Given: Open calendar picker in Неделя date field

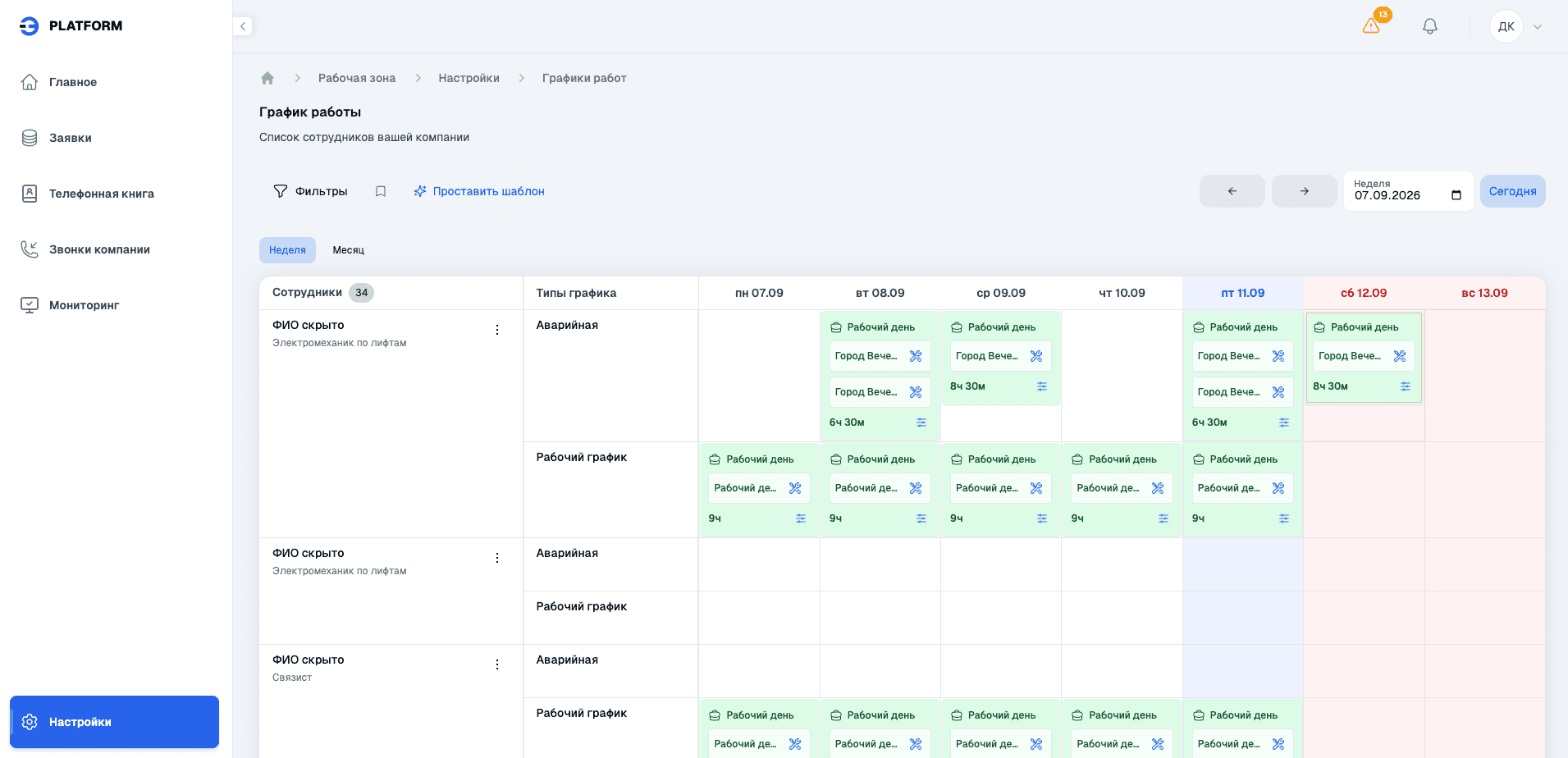Looking at the screenshot, I should point(1456,195).
